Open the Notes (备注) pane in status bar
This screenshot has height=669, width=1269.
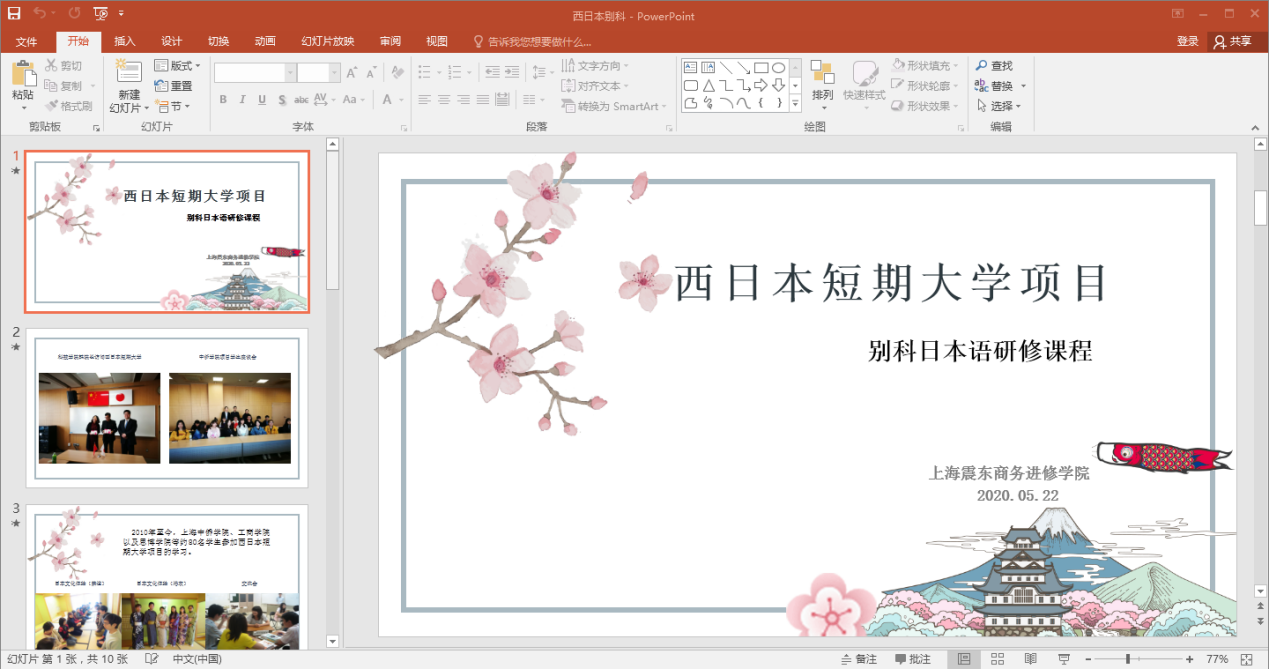point(858,659)
